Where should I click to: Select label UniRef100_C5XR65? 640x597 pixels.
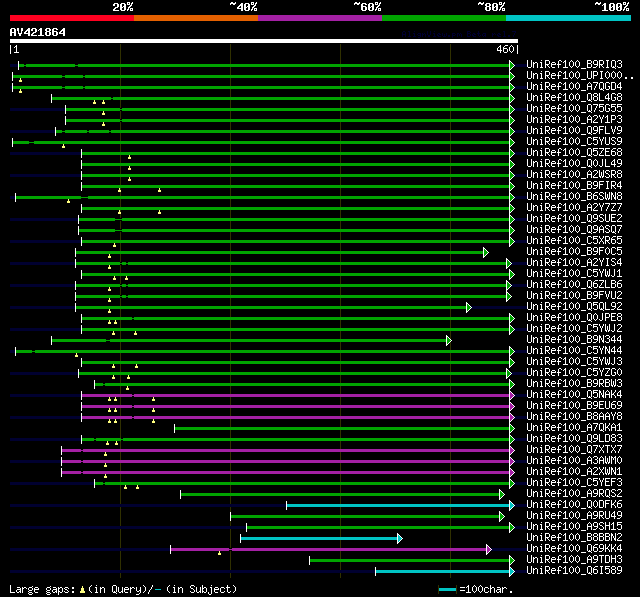click(x=574, y=240)
